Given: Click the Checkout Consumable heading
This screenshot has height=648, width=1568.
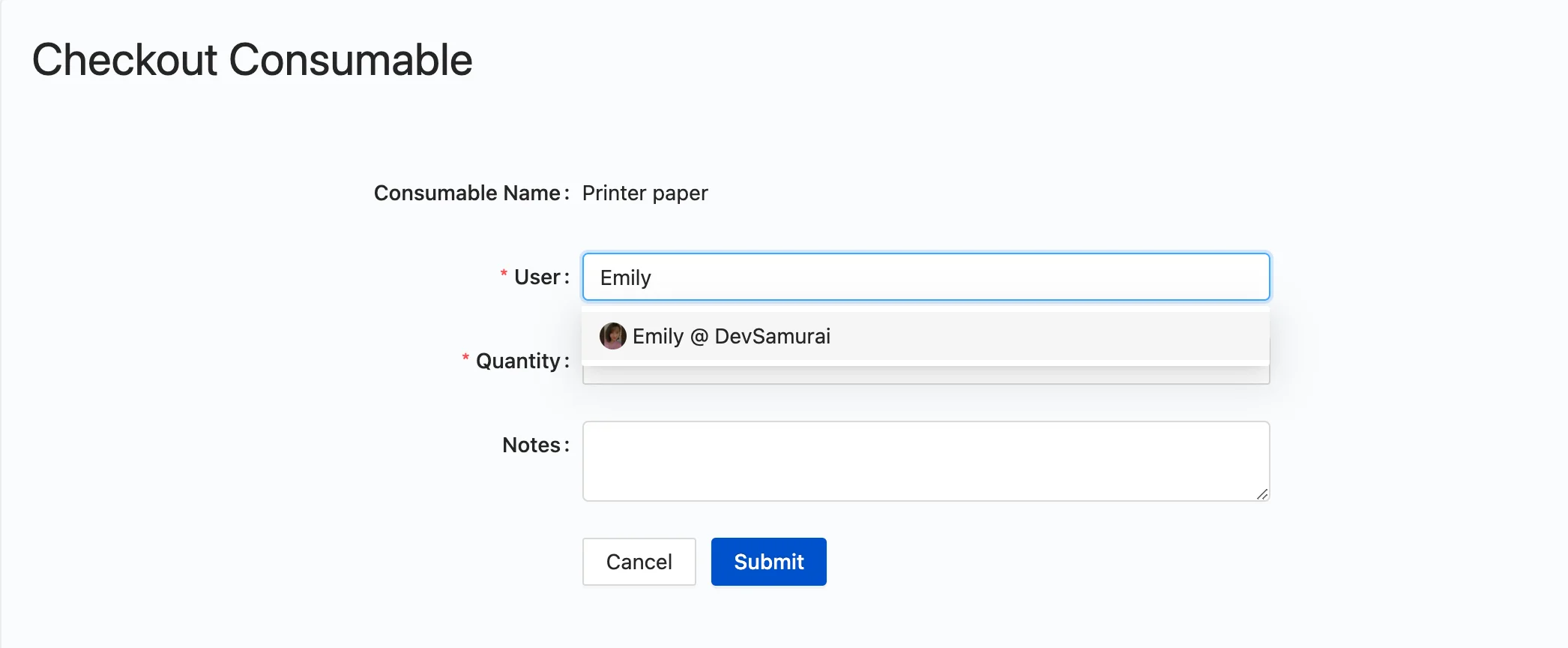Looking at the screenshot, I should [x=252, y=60].
